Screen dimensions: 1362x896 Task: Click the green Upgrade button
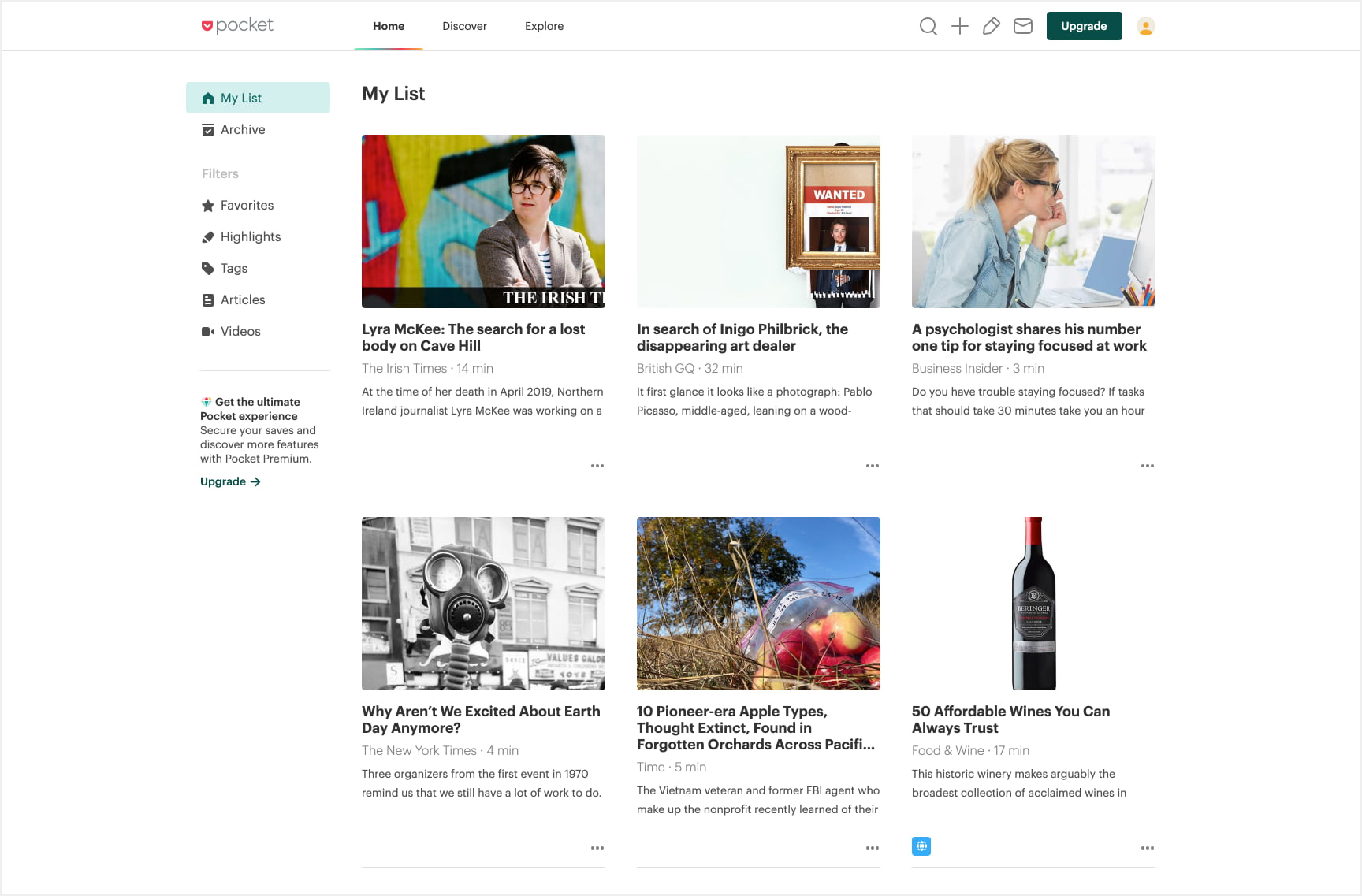[x=1084, y=26]
